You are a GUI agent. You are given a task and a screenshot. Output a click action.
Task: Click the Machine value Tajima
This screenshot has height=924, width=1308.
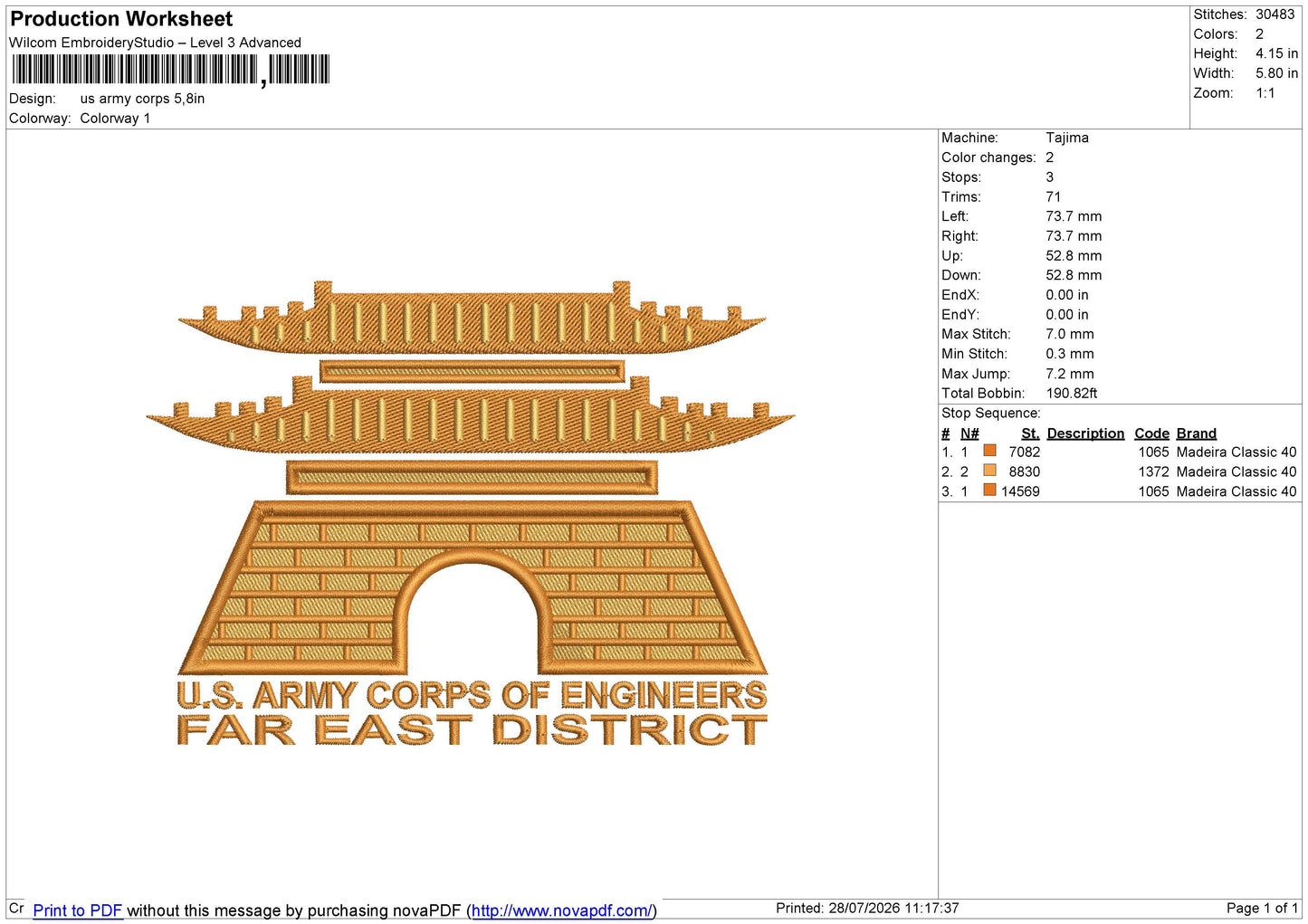click(1067, 138)
